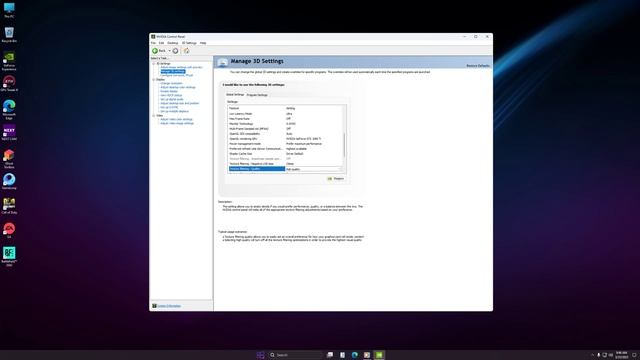This screenshot has height=360, width=640.
Task: Open Adjust desktop color settings
Action: [178, 87]
